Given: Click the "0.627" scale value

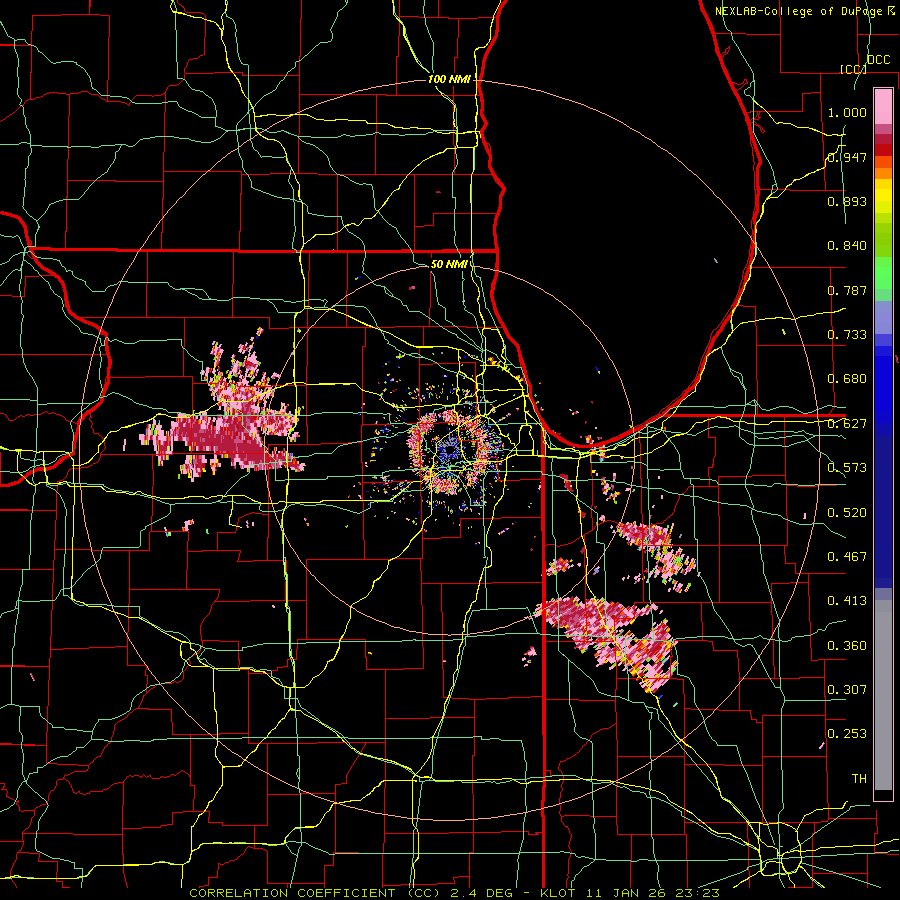Looking at the screenshot, I should click(x=847, y=424).
